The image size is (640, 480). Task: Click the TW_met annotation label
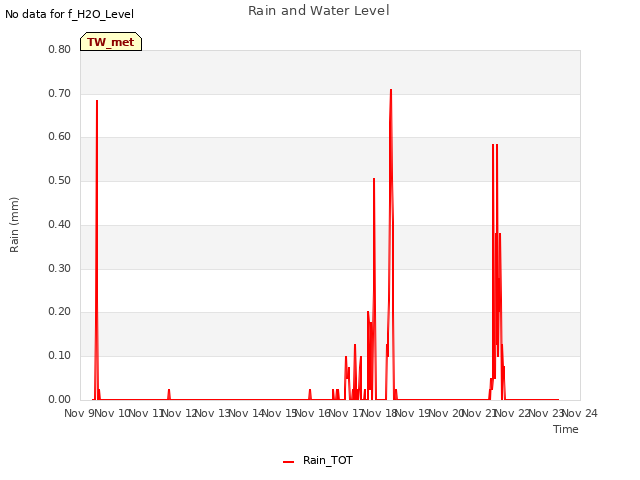[x=111, y=42]
